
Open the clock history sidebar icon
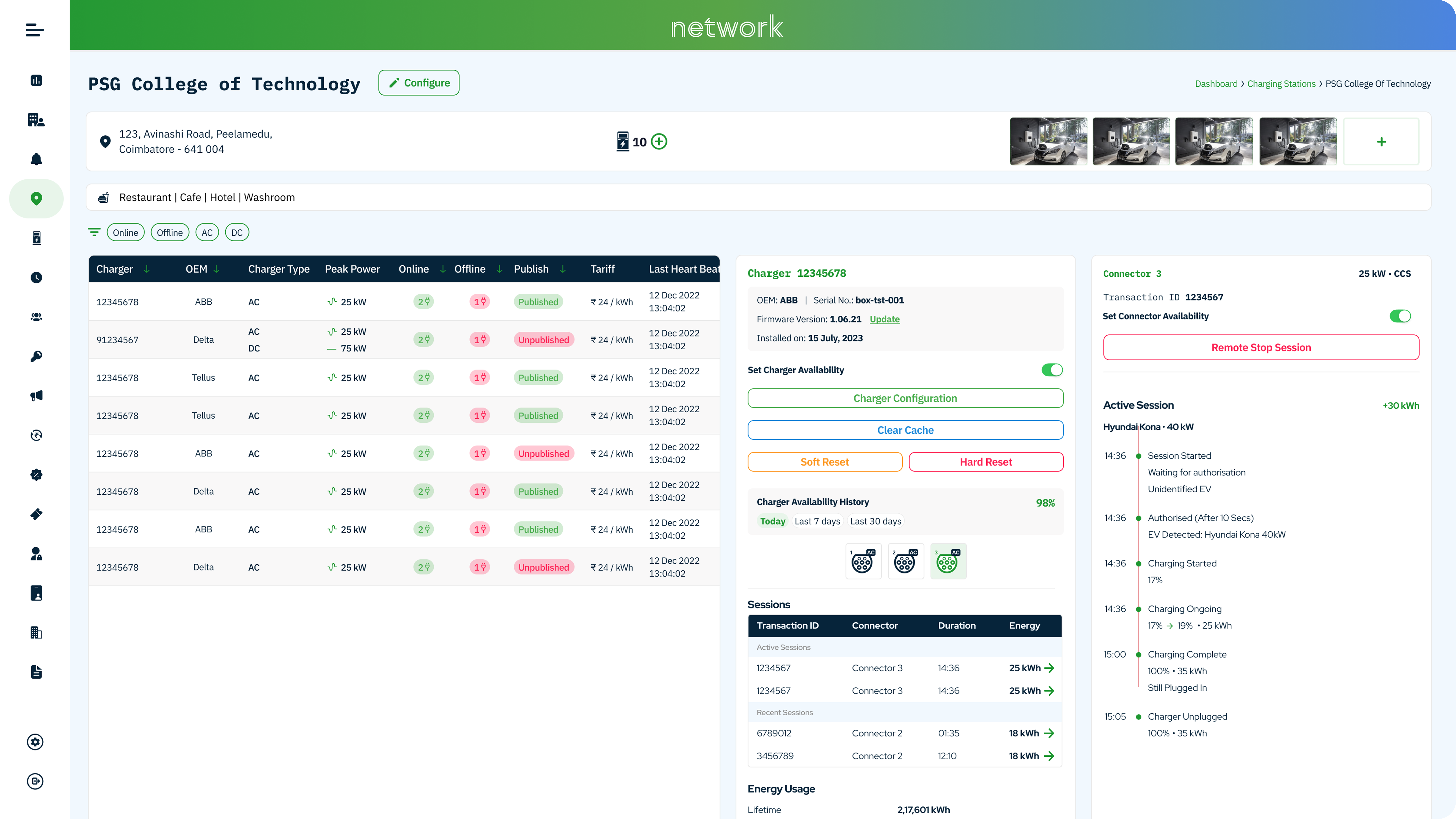point(36,278)
